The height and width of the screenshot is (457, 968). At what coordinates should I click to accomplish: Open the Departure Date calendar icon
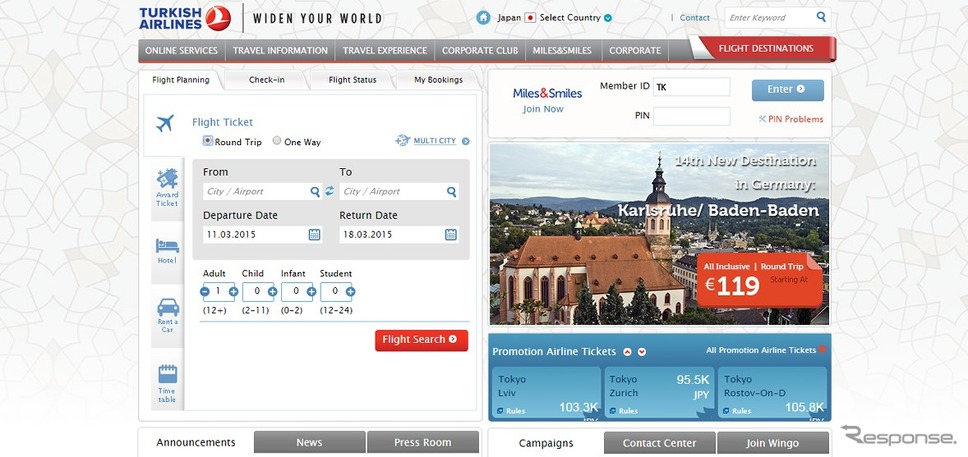tap(314, 235)
